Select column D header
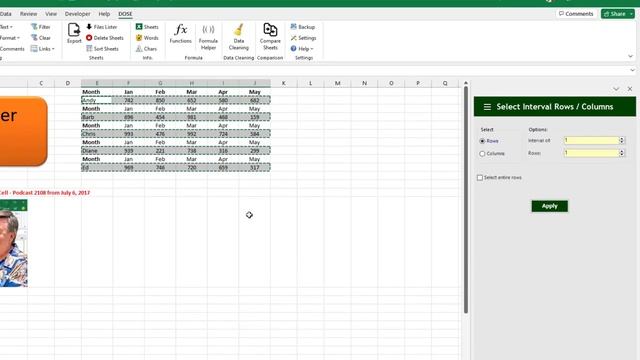This screenshot has height=360, width=640. pyautogui.click(x=68, y=83)
